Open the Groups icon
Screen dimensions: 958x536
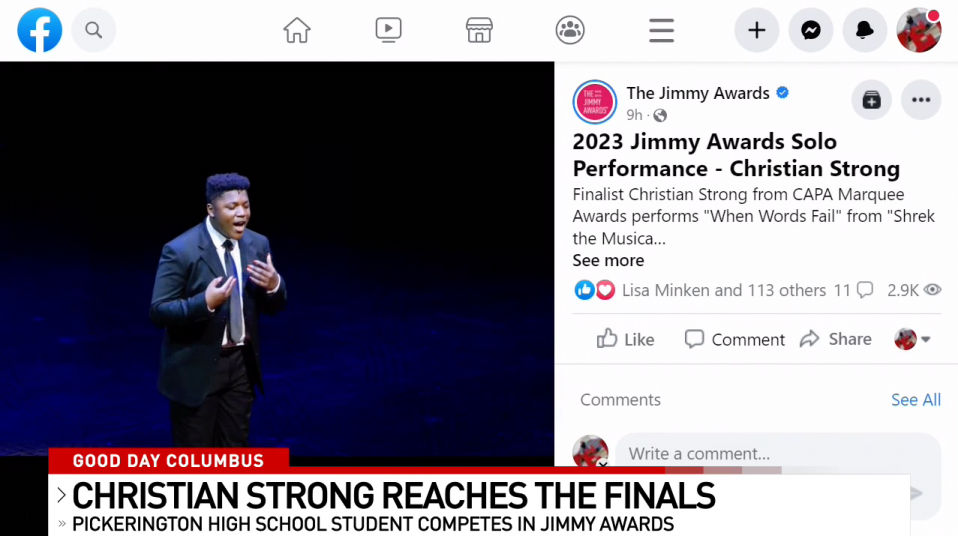pos(570,30)
